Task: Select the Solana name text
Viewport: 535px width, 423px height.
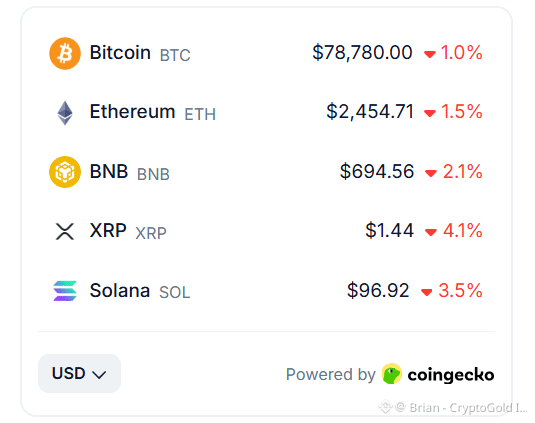Action: 119,290
